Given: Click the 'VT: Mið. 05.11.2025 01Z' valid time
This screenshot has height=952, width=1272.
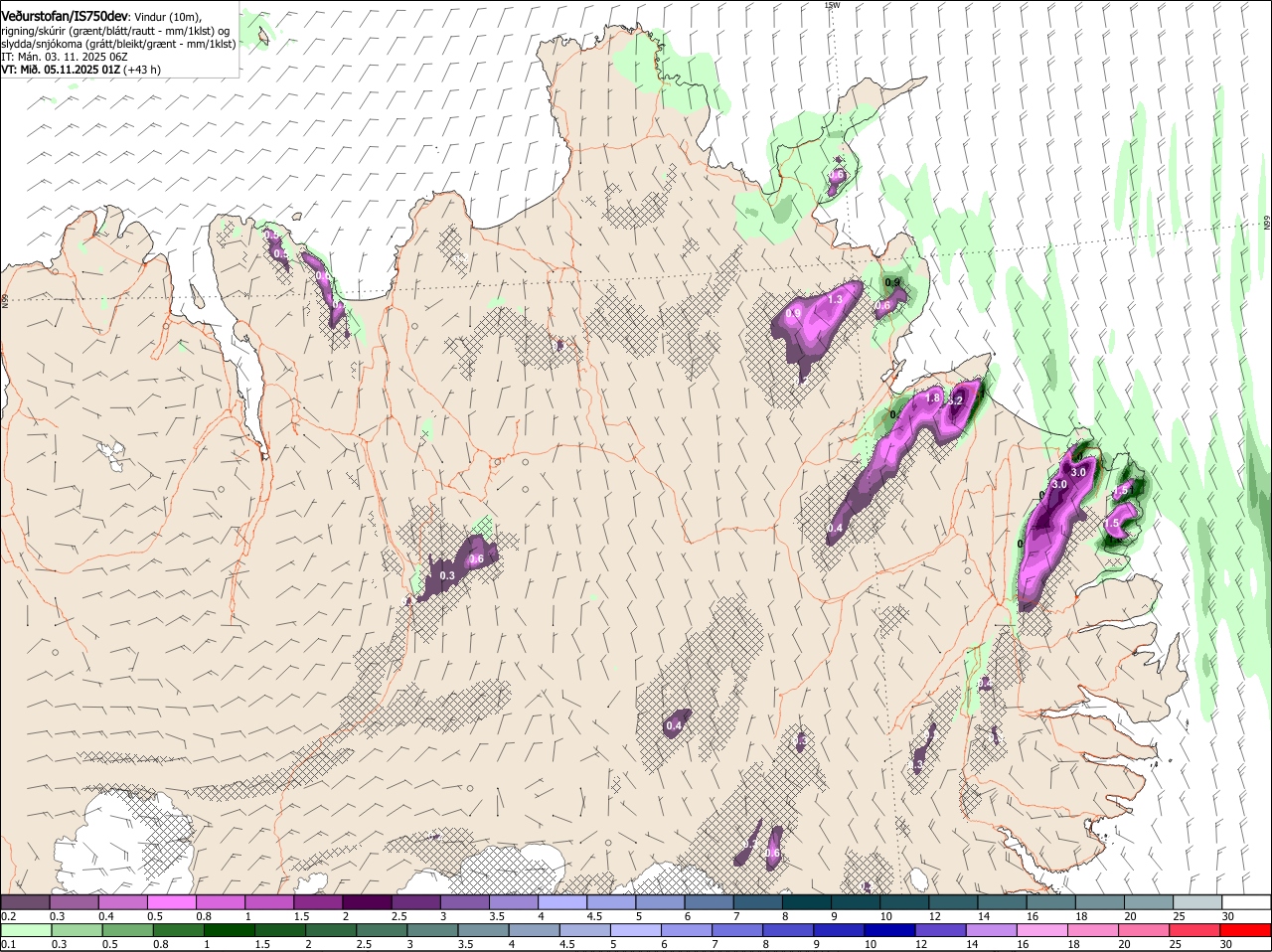Looking at the screenshot, I should pyautogui.click(x=61, y=70).
